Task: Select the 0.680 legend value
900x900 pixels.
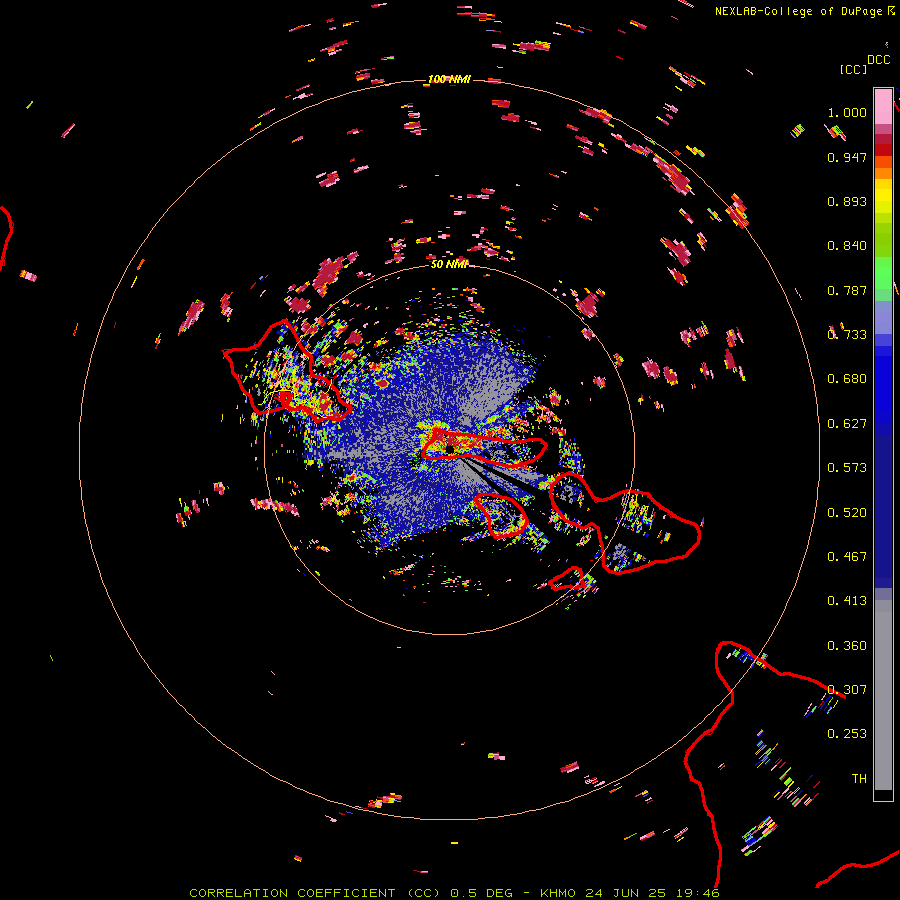Action: [847, 379]
